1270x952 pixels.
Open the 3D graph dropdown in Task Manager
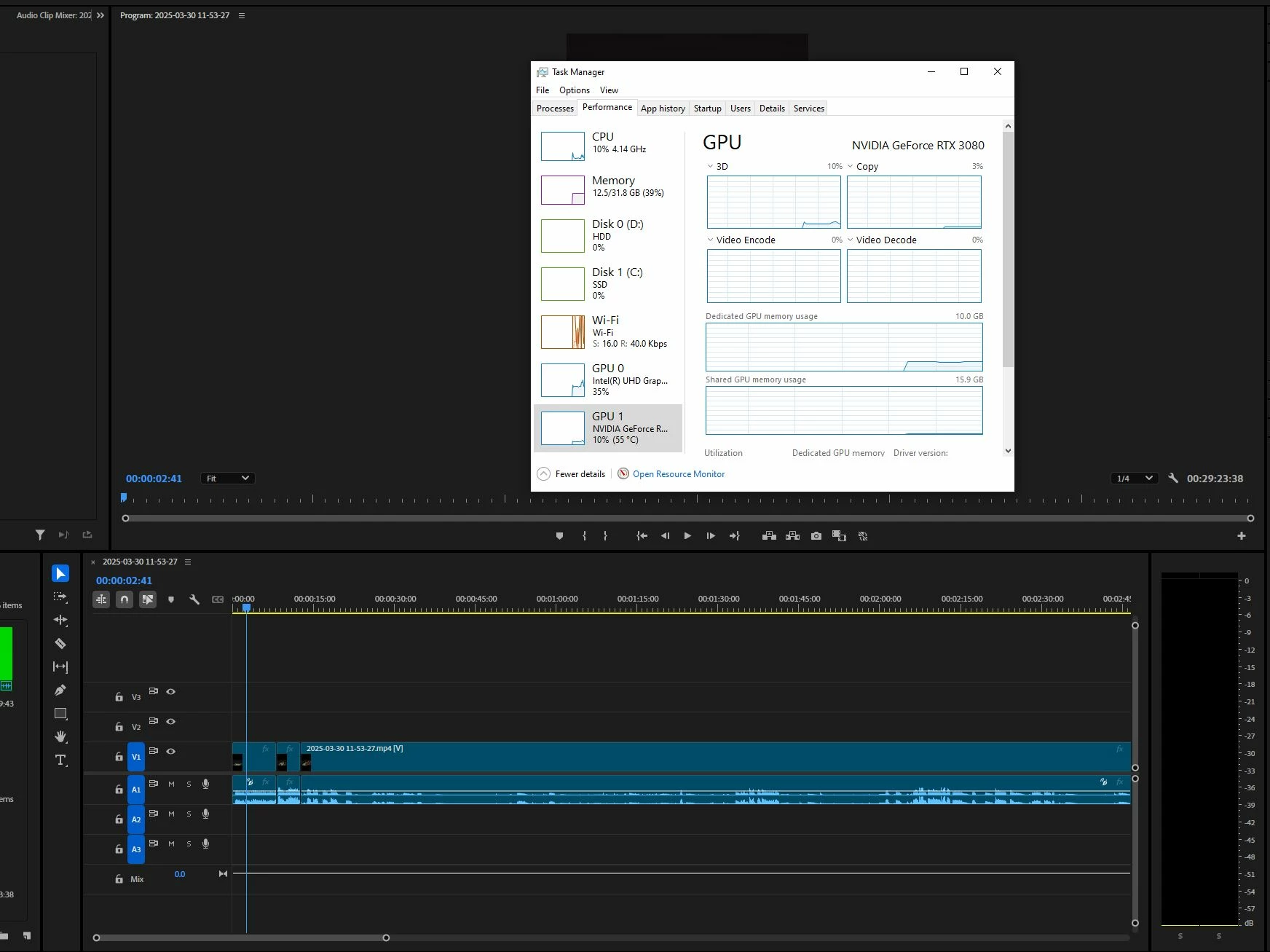click(x=710, y=166)
